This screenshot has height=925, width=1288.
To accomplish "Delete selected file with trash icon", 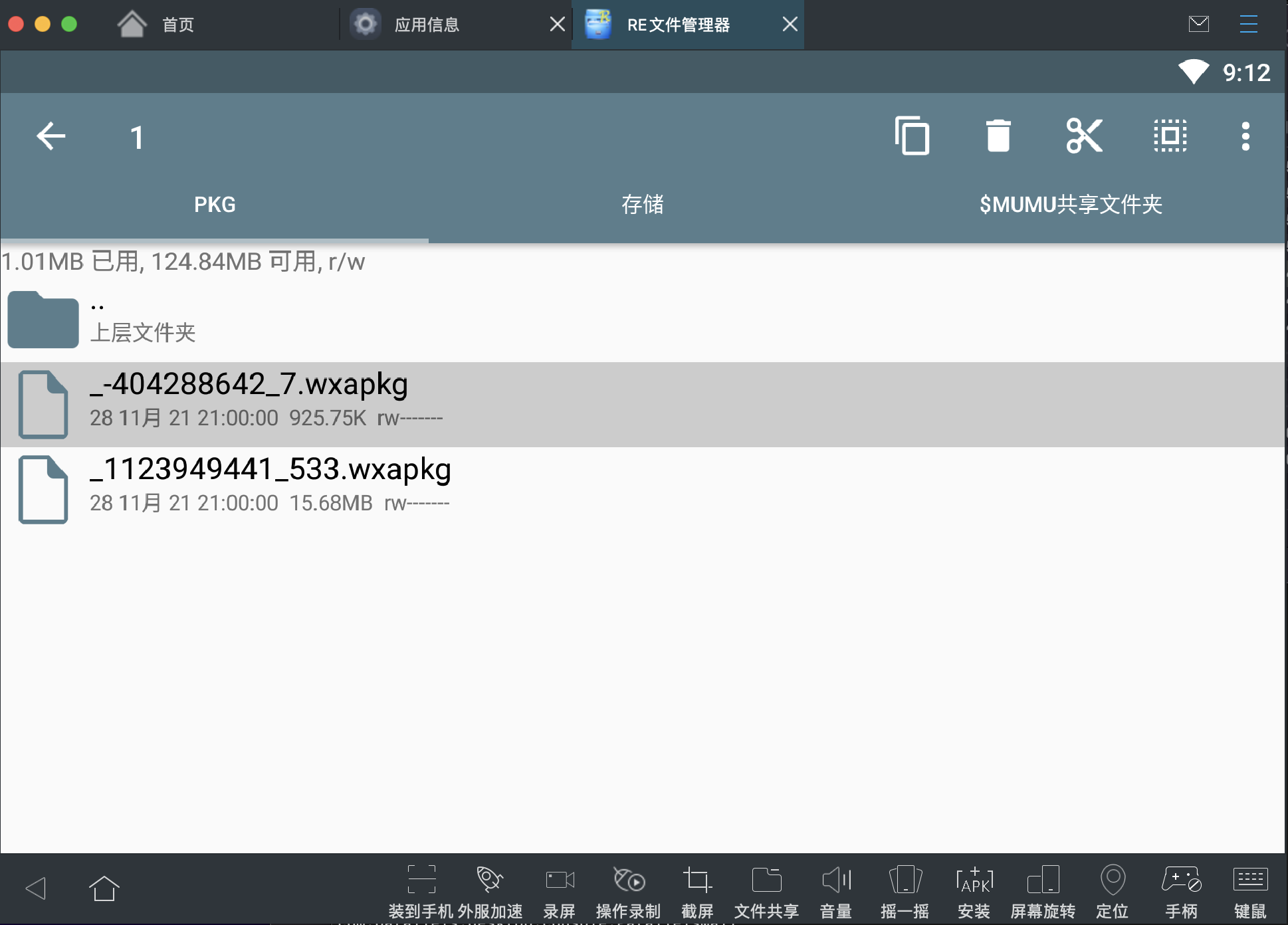I will (x=998, y=136).
